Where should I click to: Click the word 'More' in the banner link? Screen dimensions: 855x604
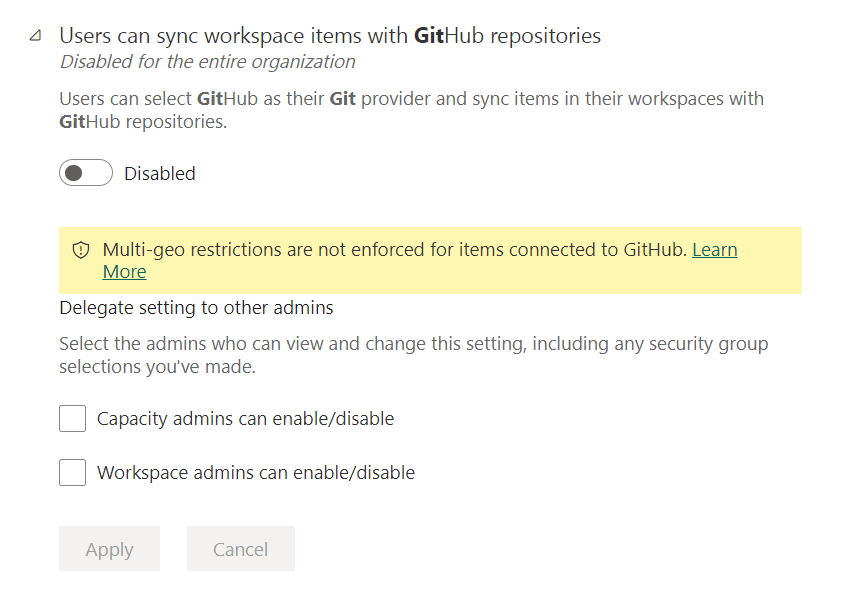click(124, 272)
